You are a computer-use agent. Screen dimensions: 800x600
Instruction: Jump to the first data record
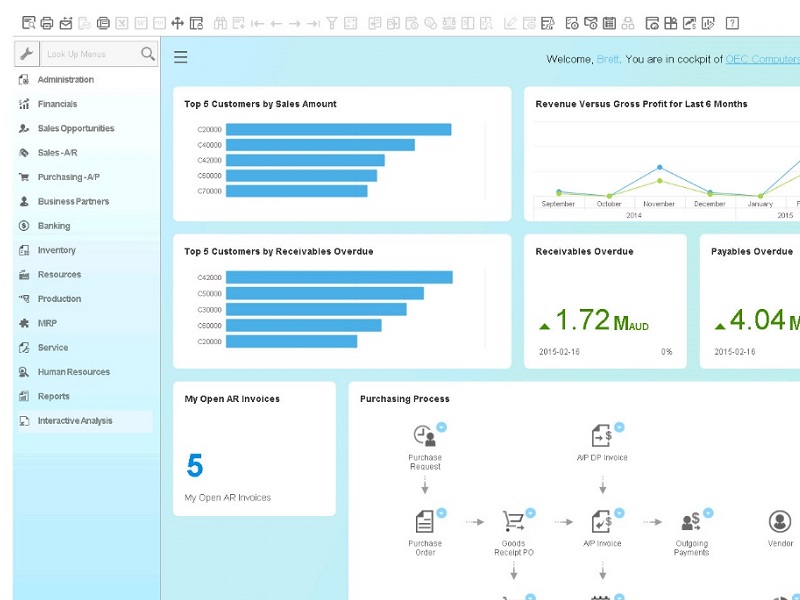(258, 23)
